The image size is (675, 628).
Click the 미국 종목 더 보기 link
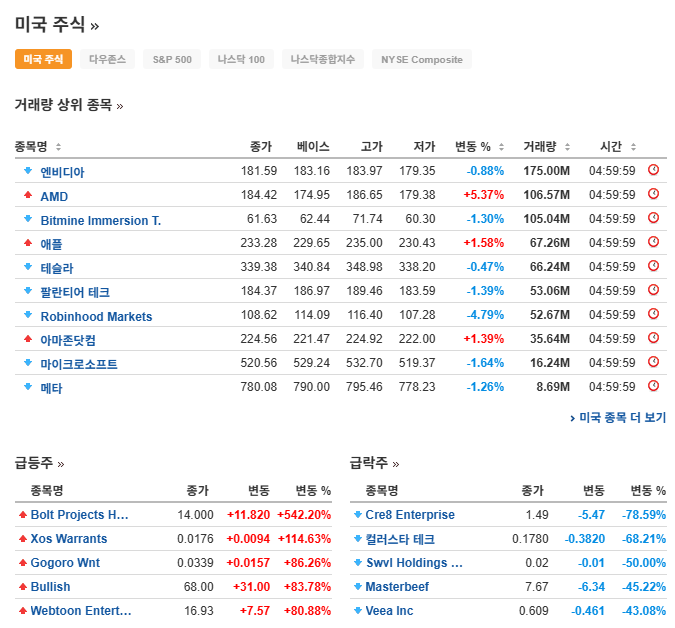click(618, 417)
